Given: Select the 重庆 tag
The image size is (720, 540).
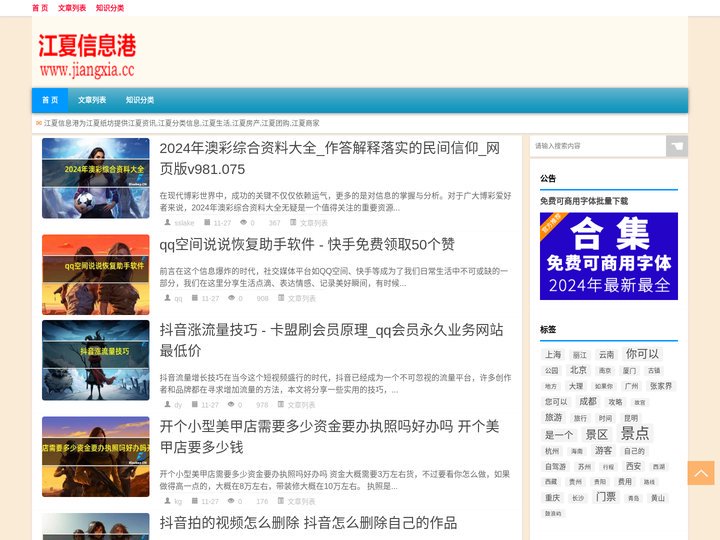Looking at the screenshot, I should coord(552,498).
